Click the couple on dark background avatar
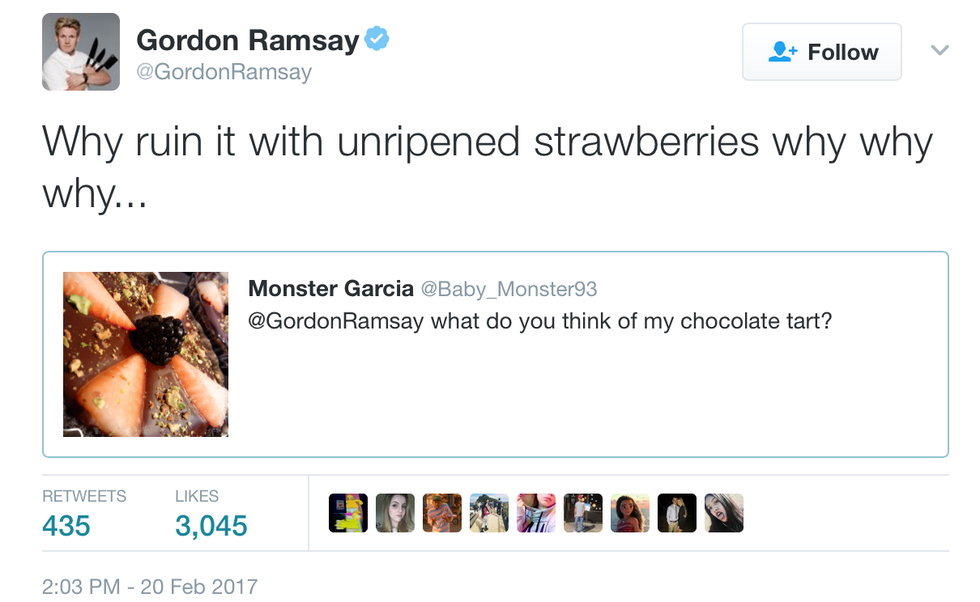 (x=677, y=513)
